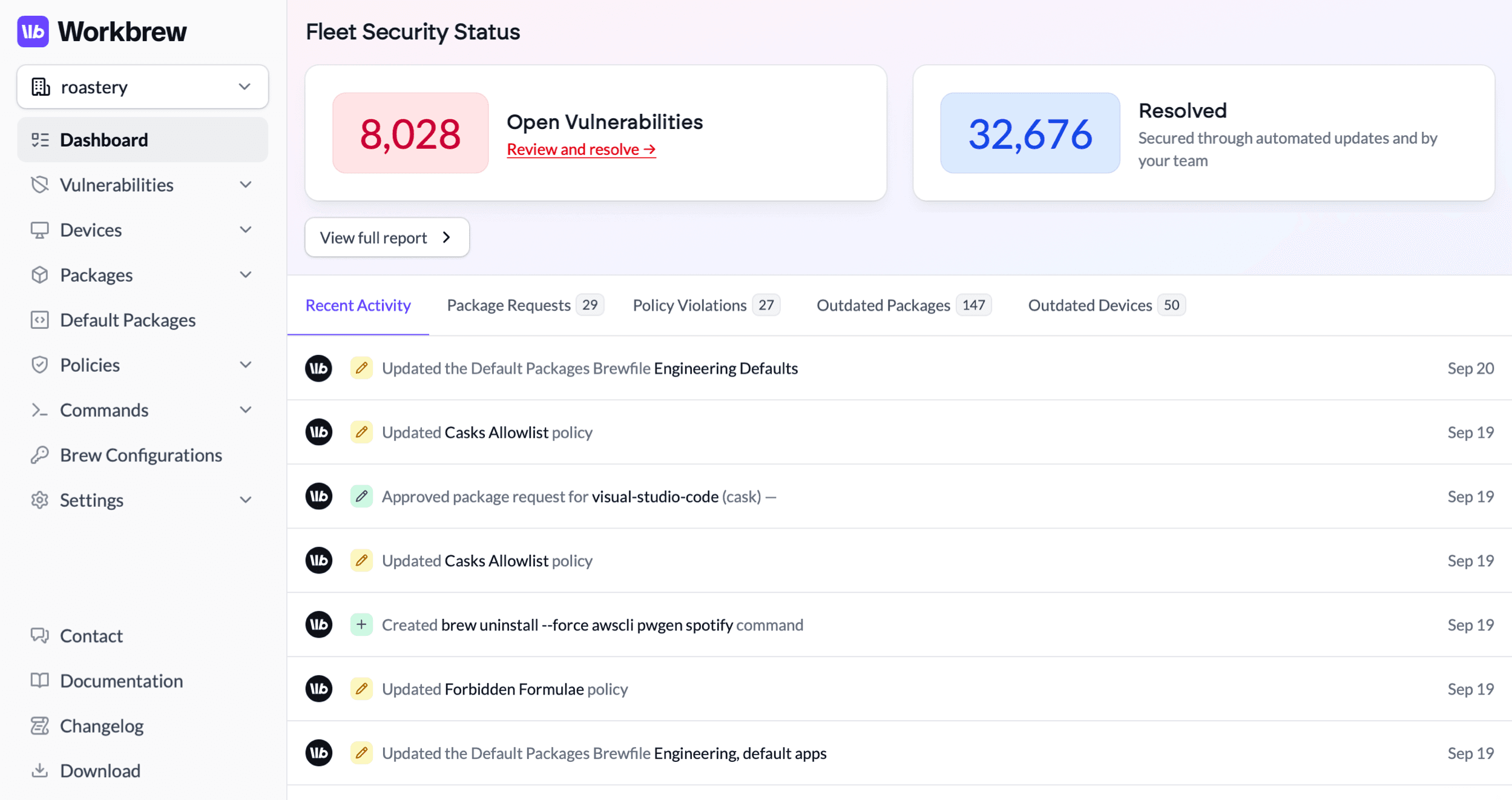This screenshot has height=800, width=1512.
Task: Click the Engineering Defaults Brewfile name
Action: pos(726,368)
